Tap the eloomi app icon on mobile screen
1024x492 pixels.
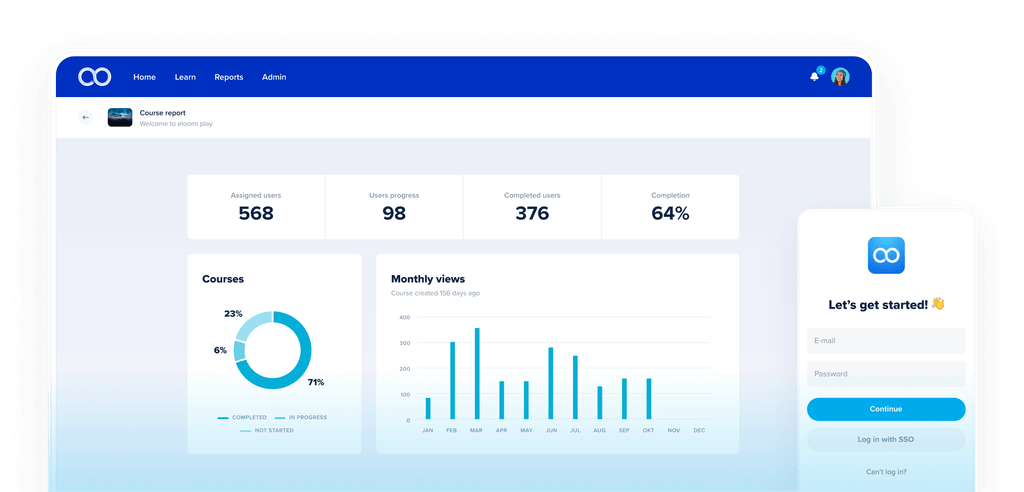[886, 256]
